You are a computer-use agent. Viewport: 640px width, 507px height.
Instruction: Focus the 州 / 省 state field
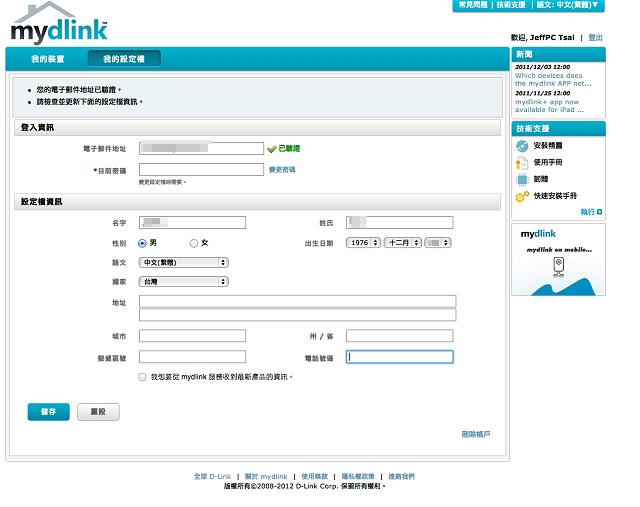point(400,336)
